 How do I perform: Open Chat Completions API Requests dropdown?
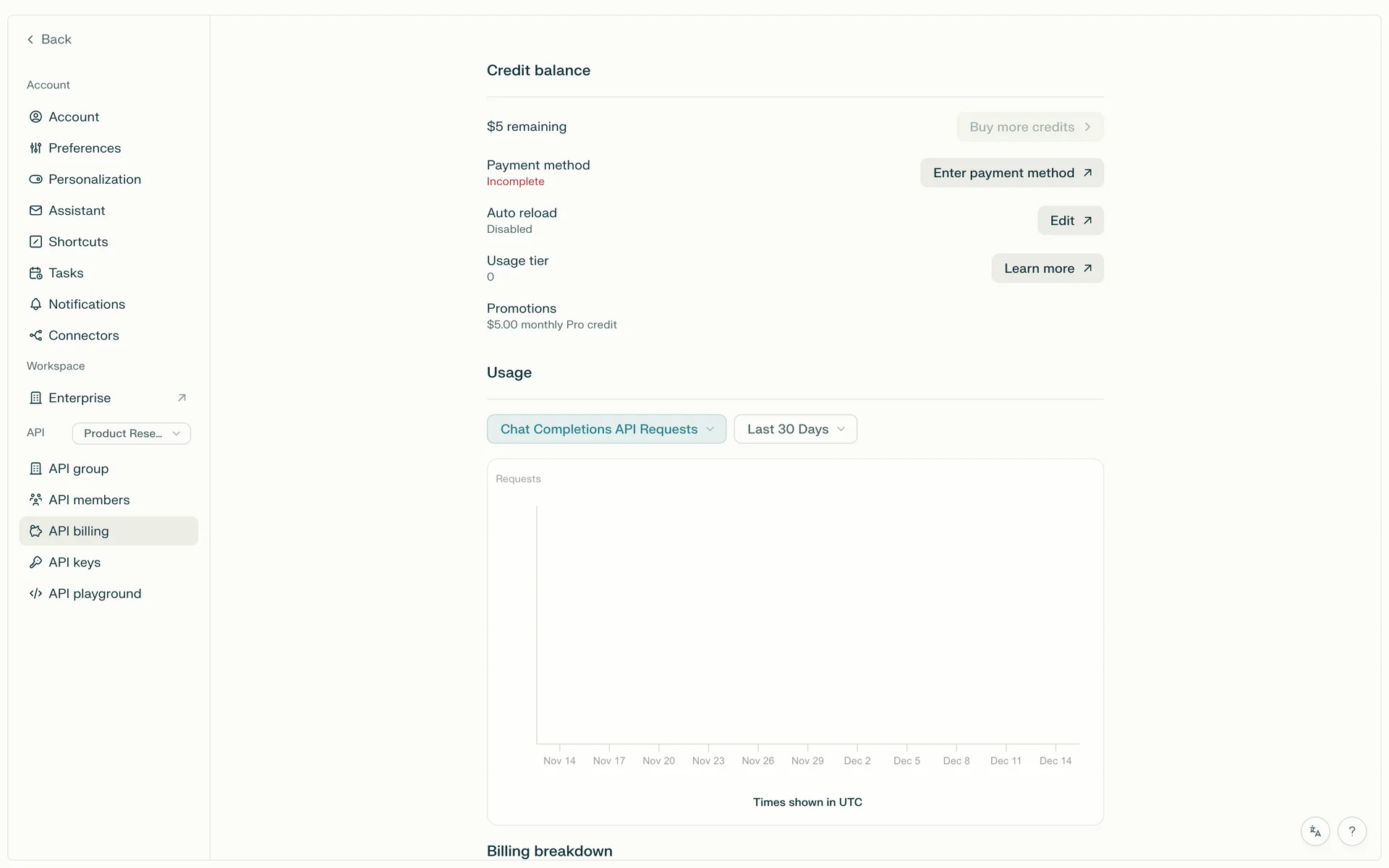(x=606, y=429)
